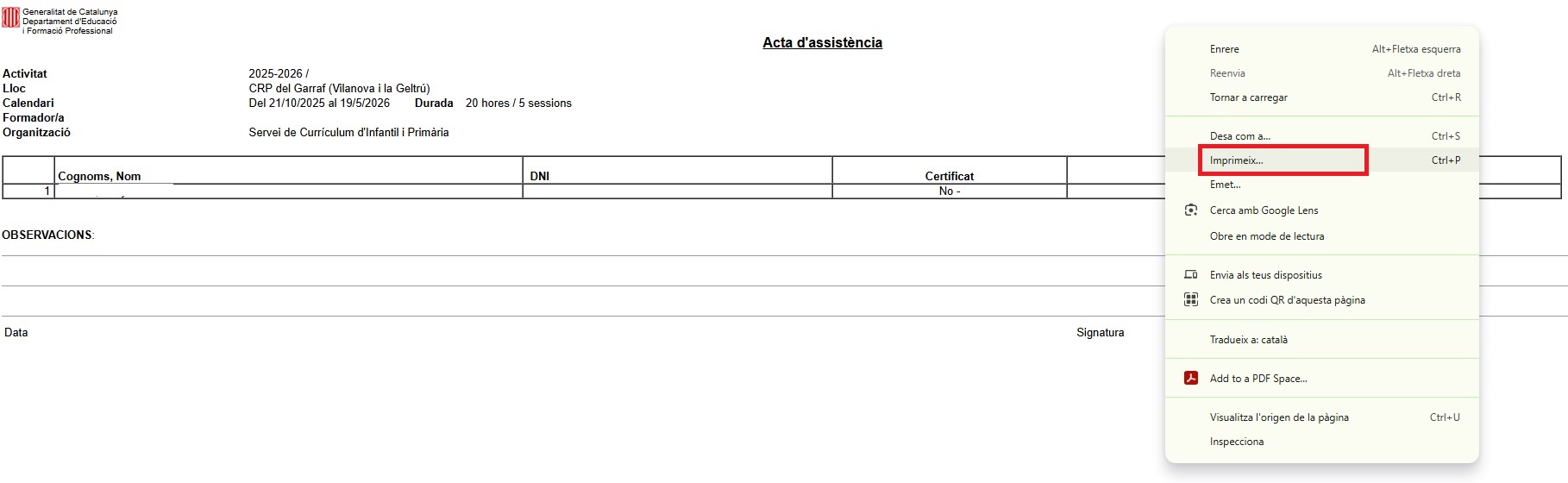The height and width of the screenshot is (483, 1568).
Task: Choose Visualitza l'origen de la pàgina
Action: point(1278,417)
